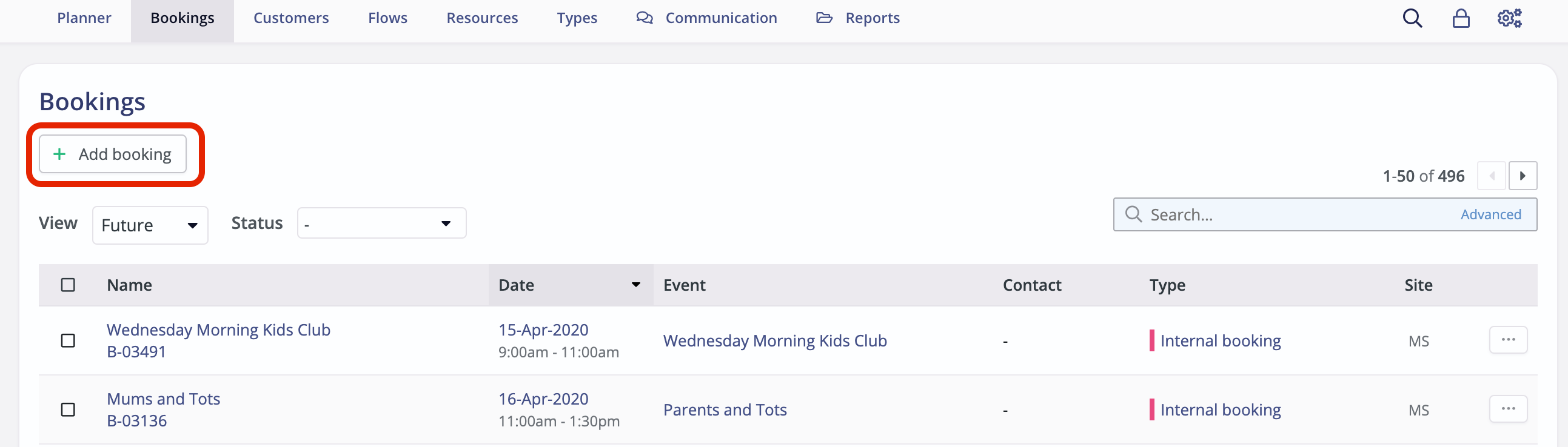
Task: Toggle the Date column sort arrow
Action: coord(635,285)
